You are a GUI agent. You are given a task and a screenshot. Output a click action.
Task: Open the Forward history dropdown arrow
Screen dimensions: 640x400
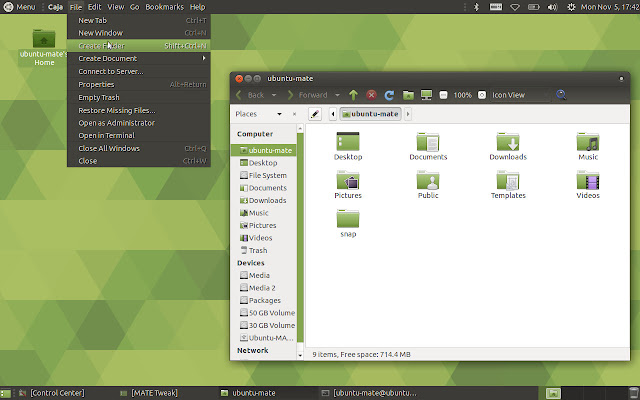(337, 95)
